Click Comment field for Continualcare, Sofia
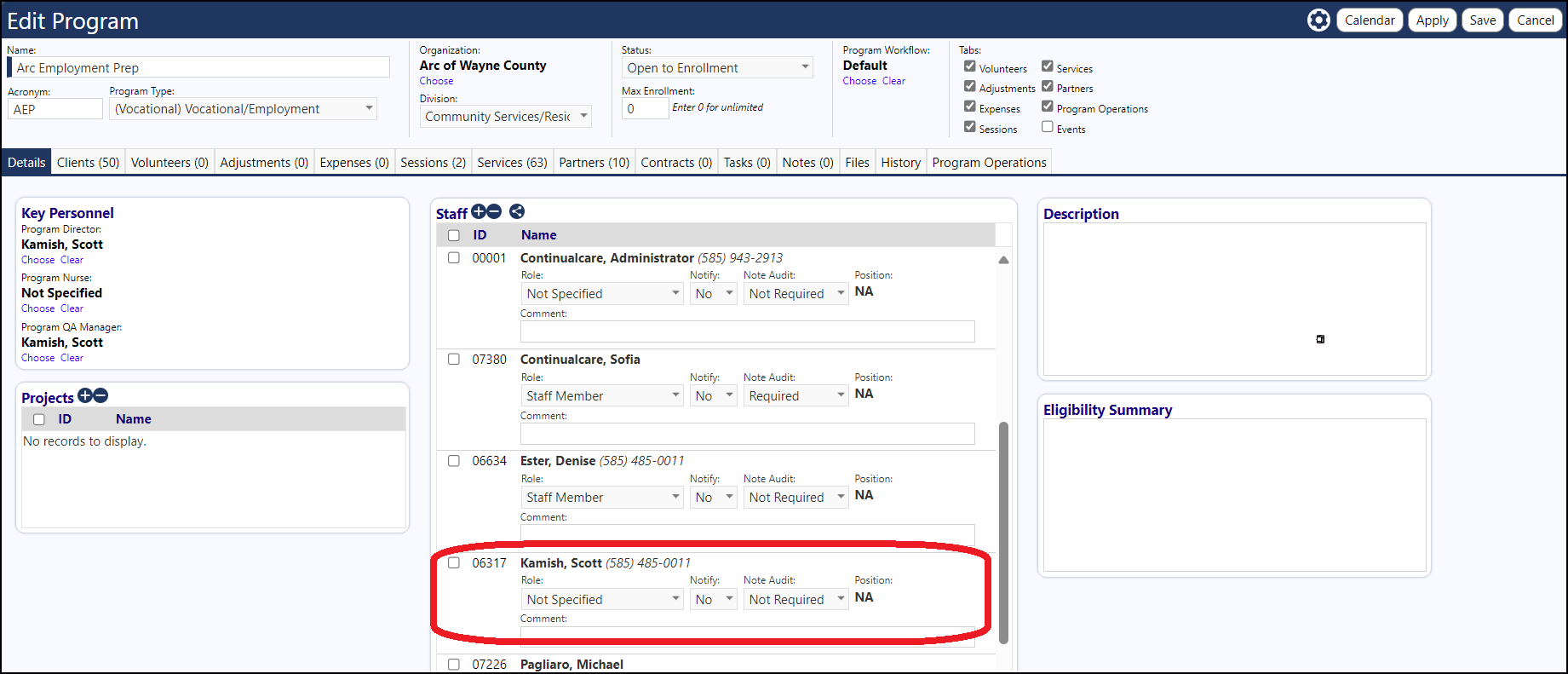 (x=748, y=434)
